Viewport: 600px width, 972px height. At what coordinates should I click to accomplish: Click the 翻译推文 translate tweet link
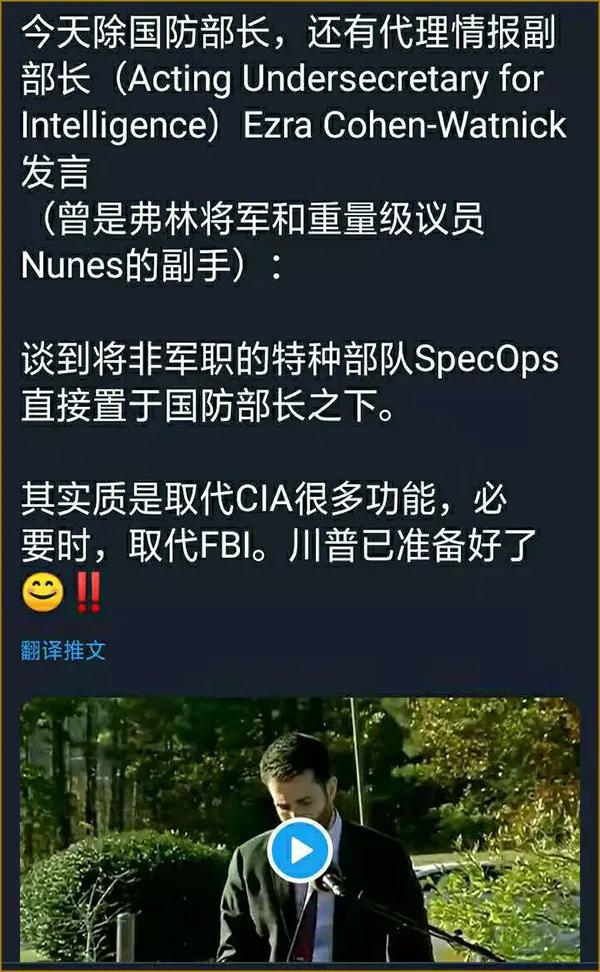point(63,650)
